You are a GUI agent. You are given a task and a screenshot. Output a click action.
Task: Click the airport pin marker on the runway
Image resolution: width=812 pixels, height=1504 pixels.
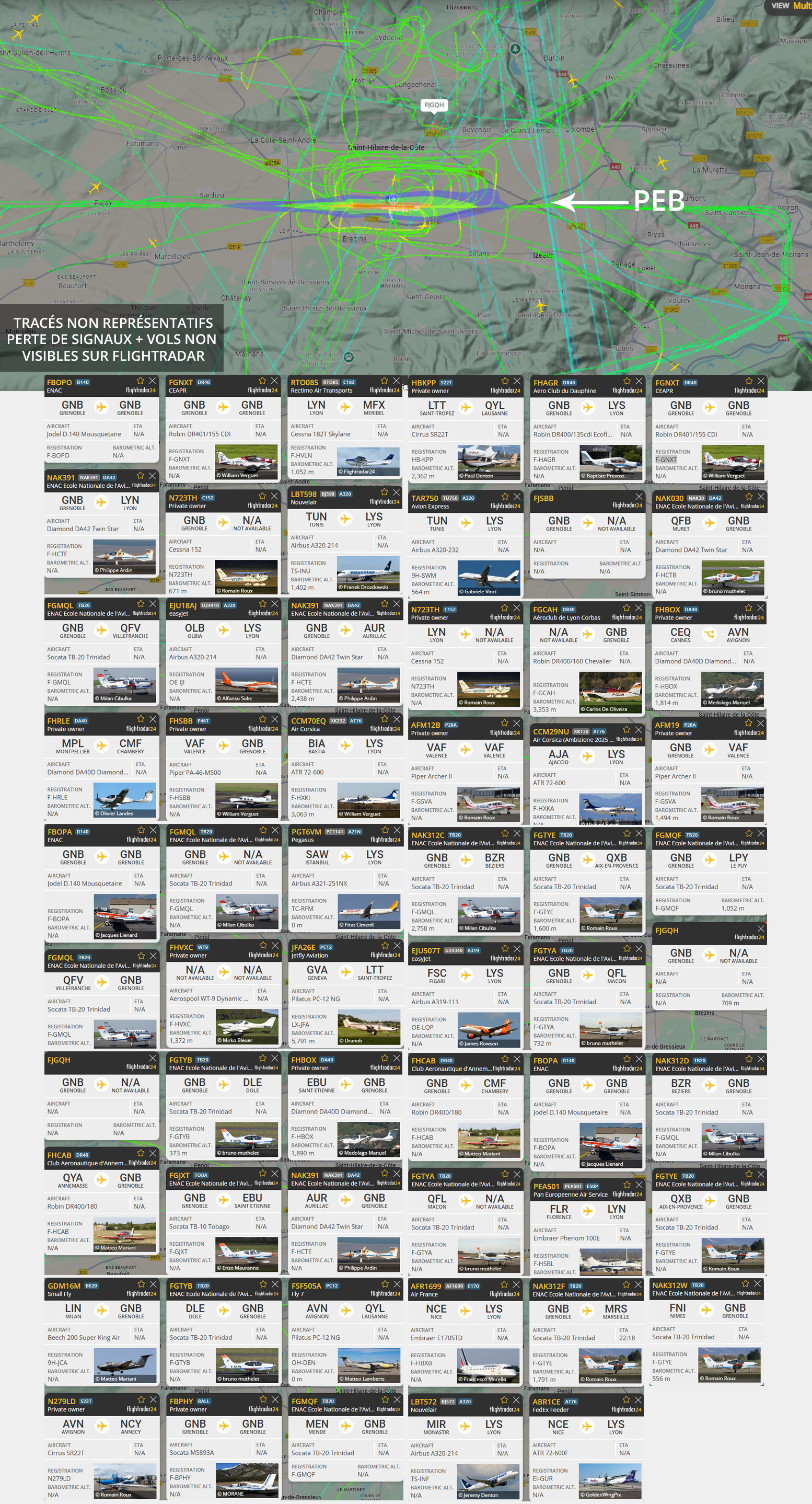(x=393, y=200)
